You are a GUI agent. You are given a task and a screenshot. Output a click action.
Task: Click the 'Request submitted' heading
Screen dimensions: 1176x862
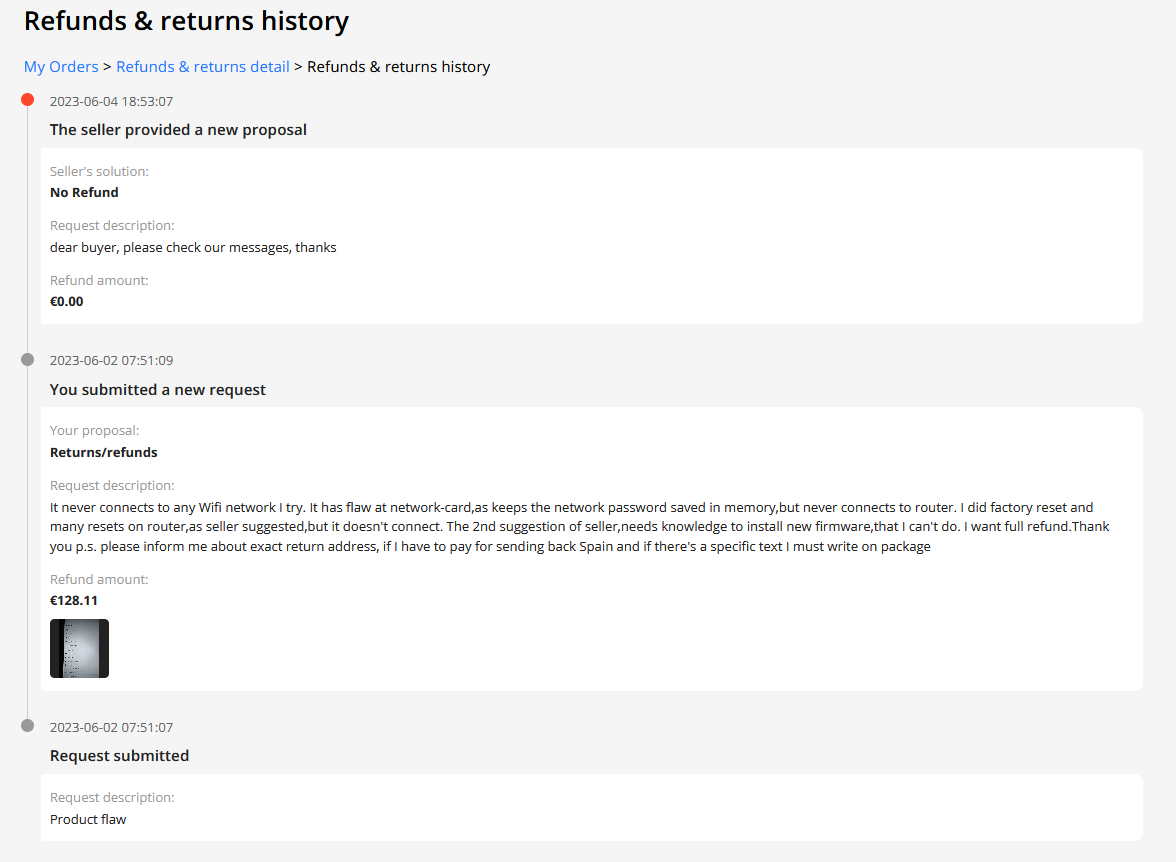pos(119,755)
